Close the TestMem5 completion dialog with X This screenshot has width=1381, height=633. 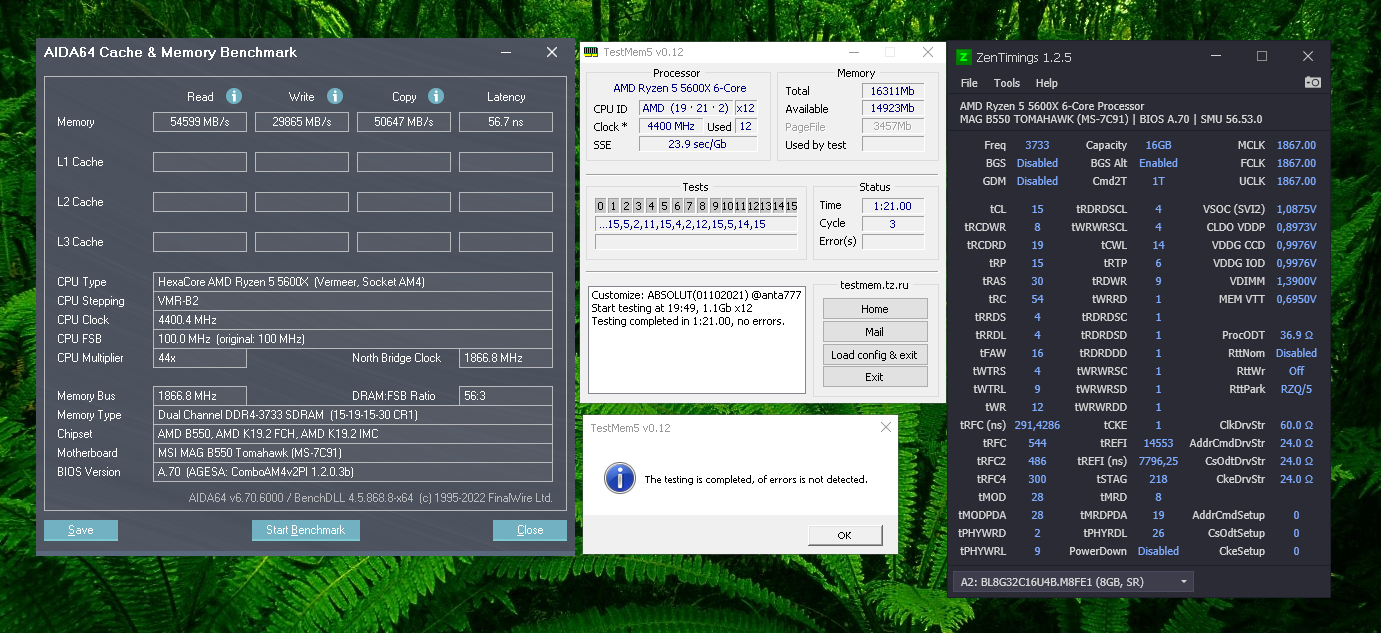click(885, 428)
